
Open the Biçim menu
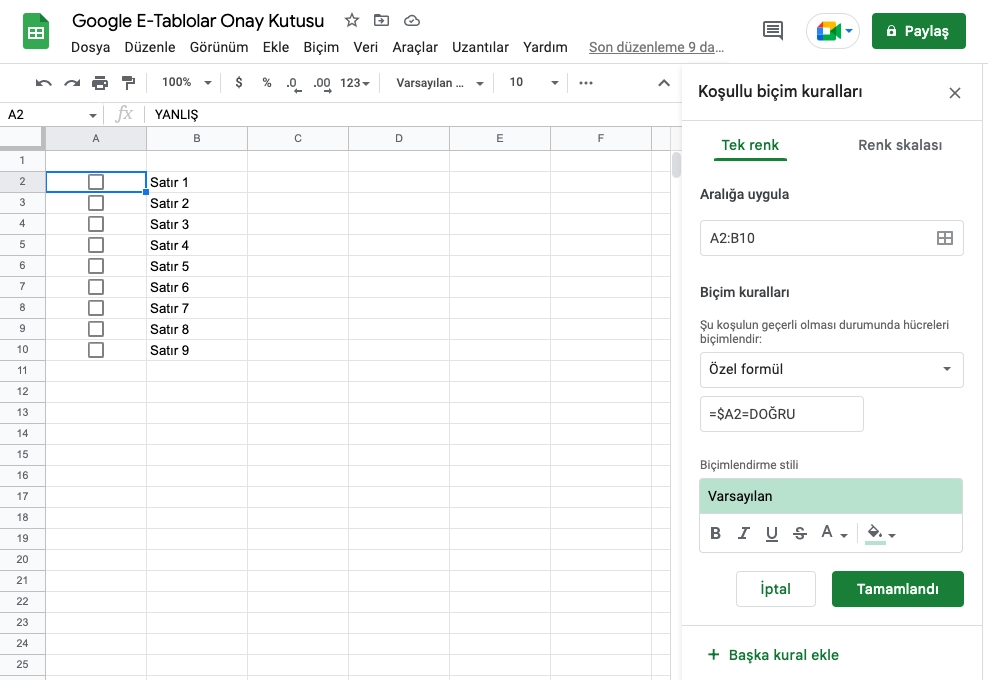[x=321, y=47]
